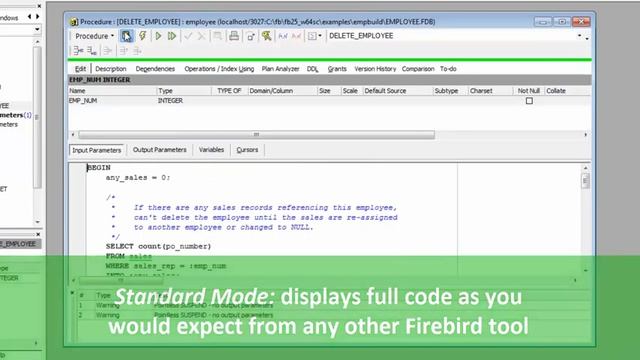Open the DDL tab
This screenshot has width=640, height=360.
tap(313, 69)
